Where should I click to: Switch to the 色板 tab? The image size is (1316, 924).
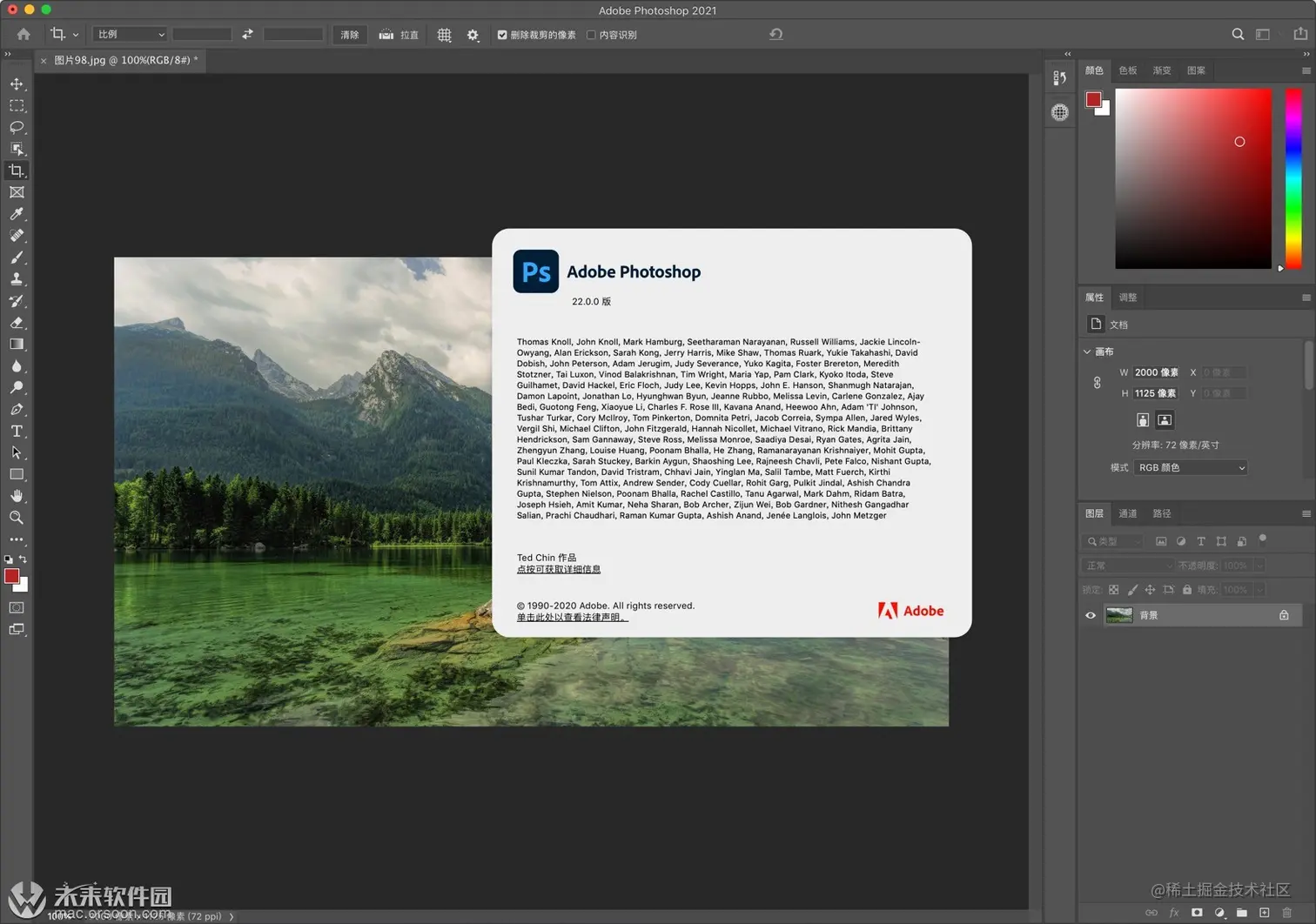coord(1127,70)
